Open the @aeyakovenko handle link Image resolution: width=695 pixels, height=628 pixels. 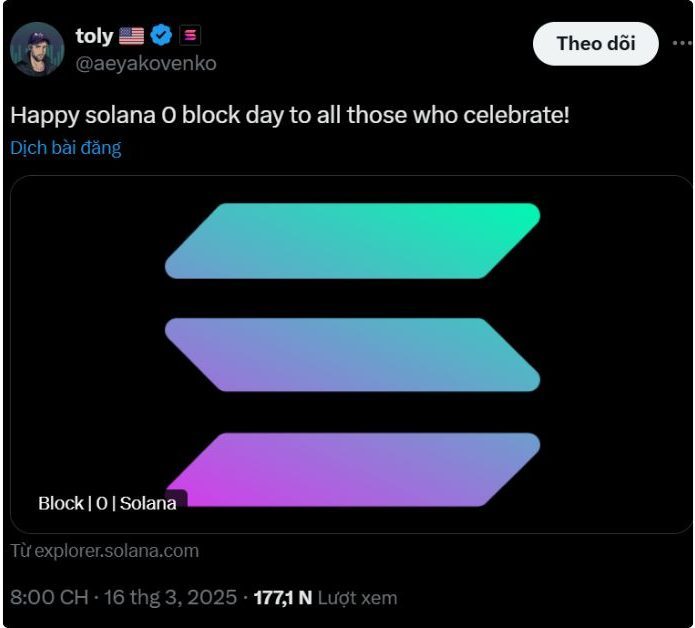(146, 63)
